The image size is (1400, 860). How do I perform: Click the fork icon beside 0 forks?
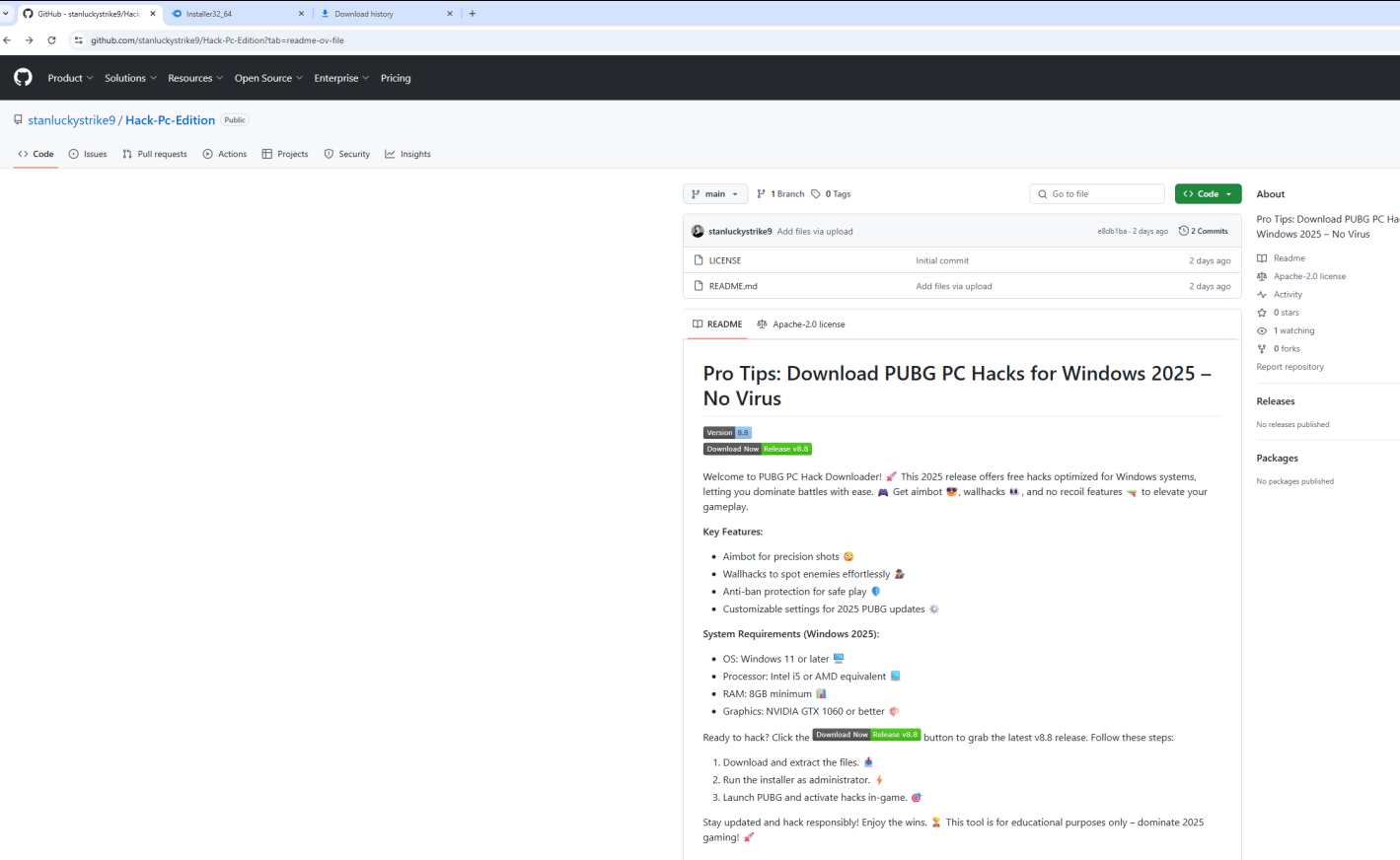click(x=1262, y=349)
